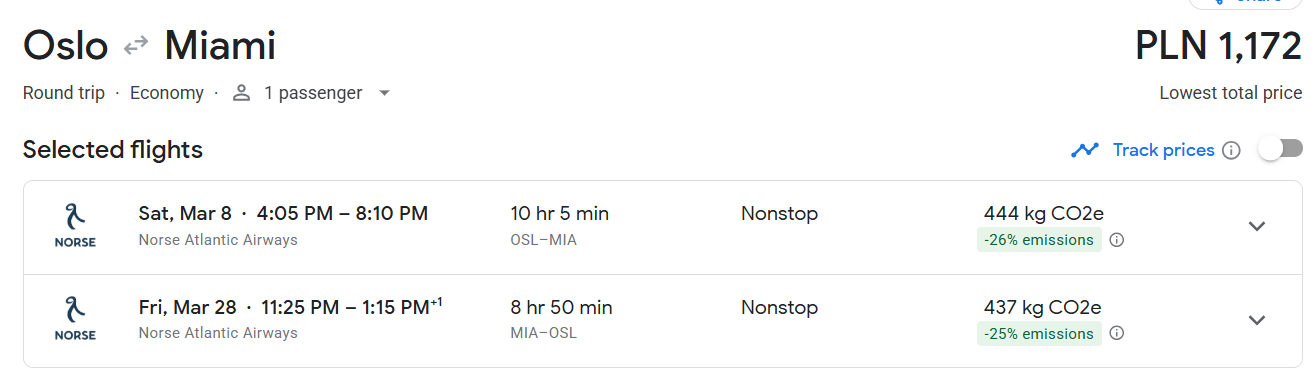This screenshot has width=1316, height=372.
Task: Click the 1 passenger label
Action: pos(313,93)
